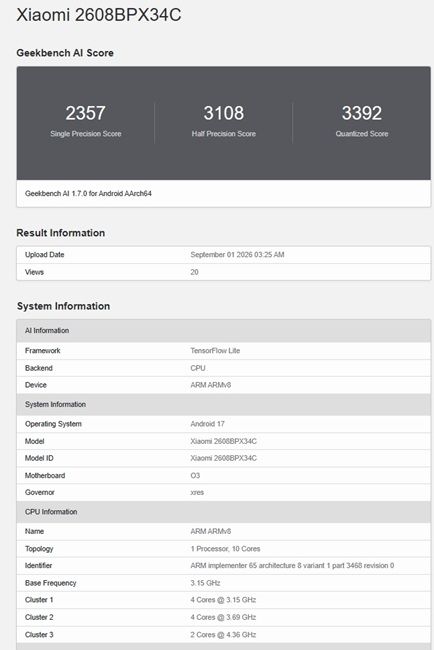Select the Base Frequency value 3.15 GHz

tap(205, 583)
